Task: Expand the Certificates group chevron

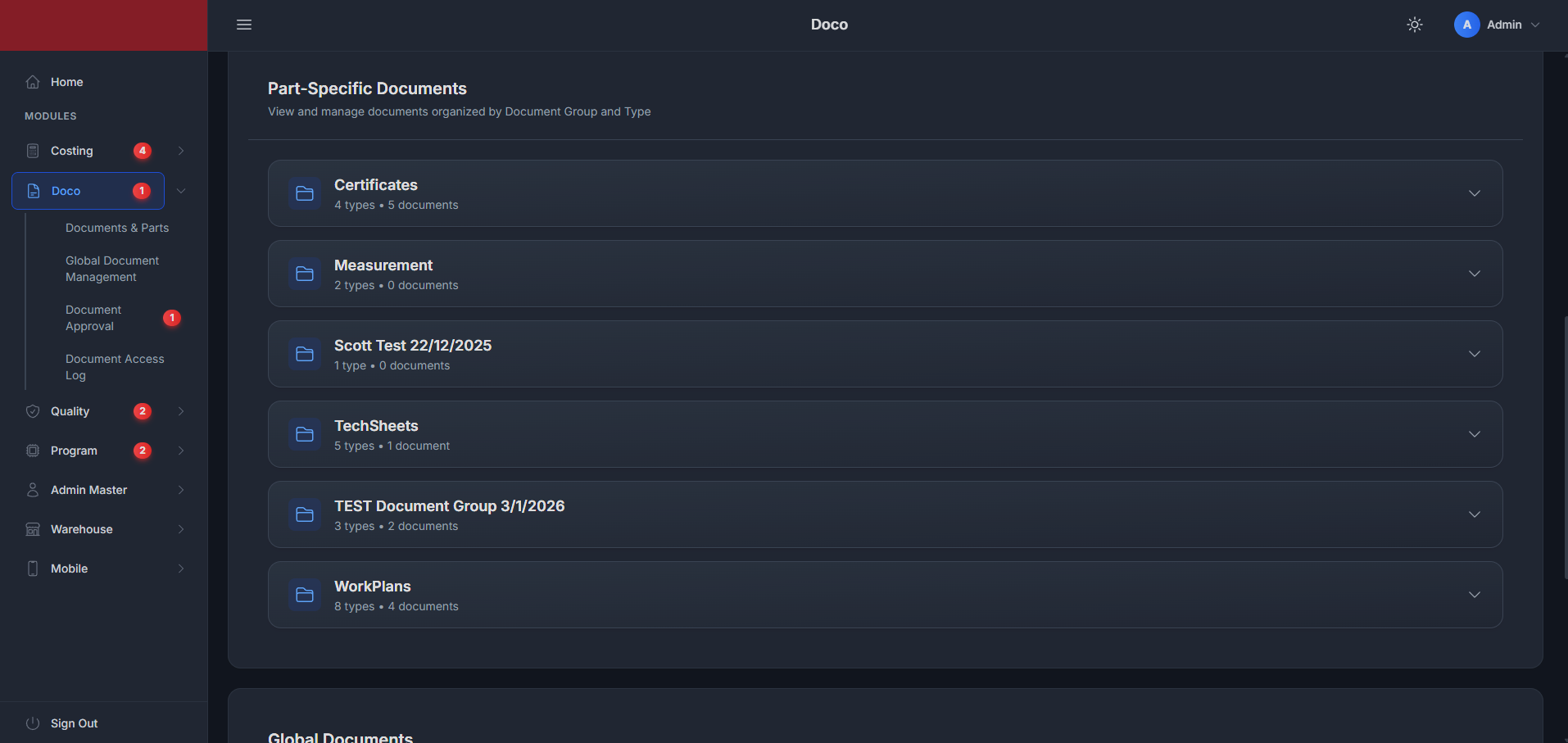Action: pyautogui.click(x=1475, y=193)
